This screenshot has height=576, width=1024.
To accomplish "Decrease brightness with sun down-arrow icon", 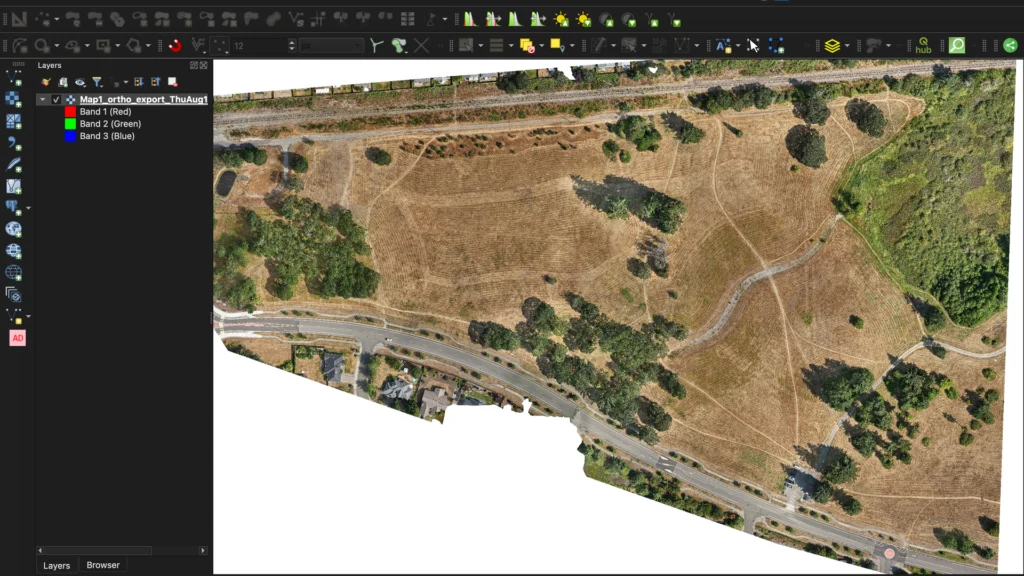I will click(x=583, y=20).
